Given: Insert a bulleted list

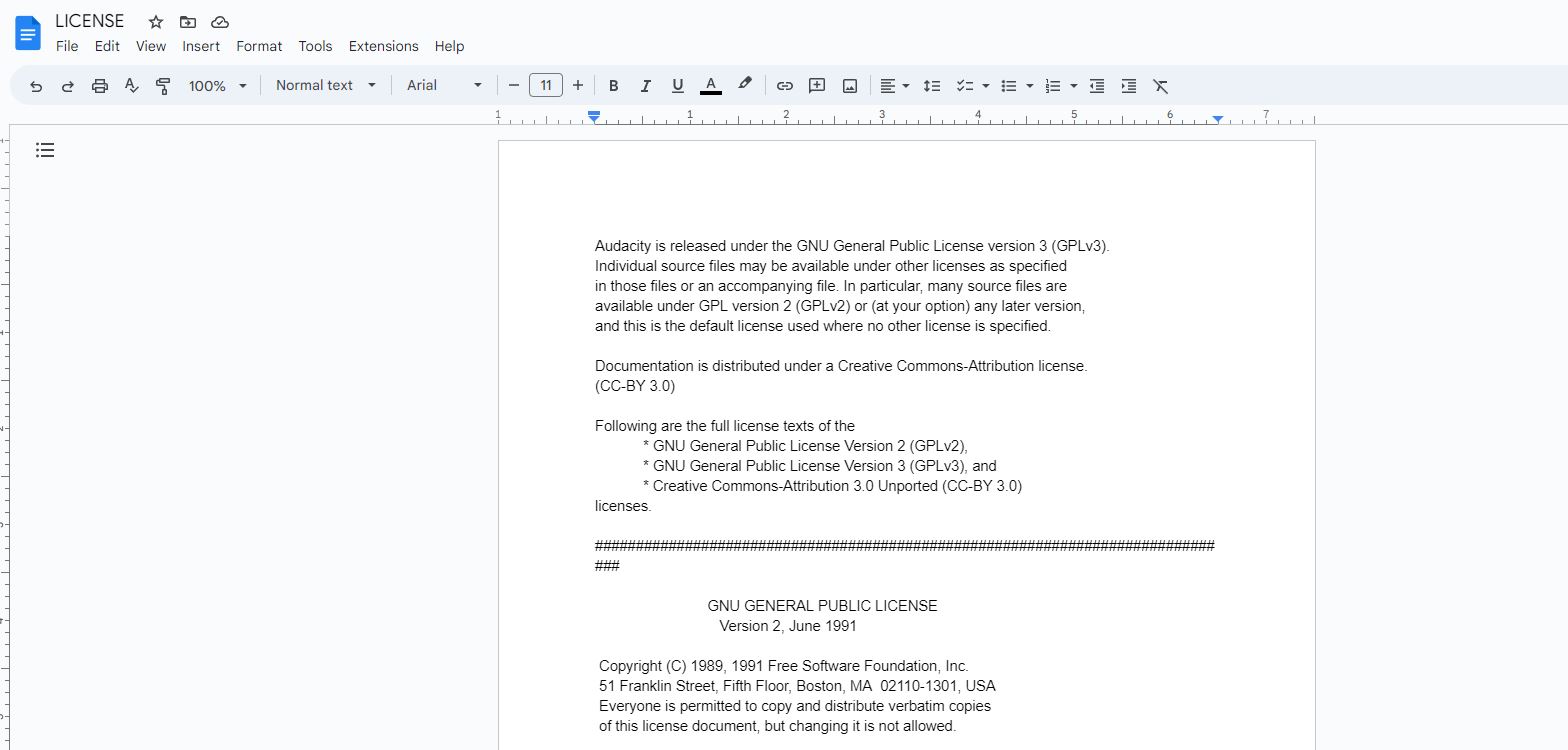Looking at the screenshot, I should tap(1009, 86).
